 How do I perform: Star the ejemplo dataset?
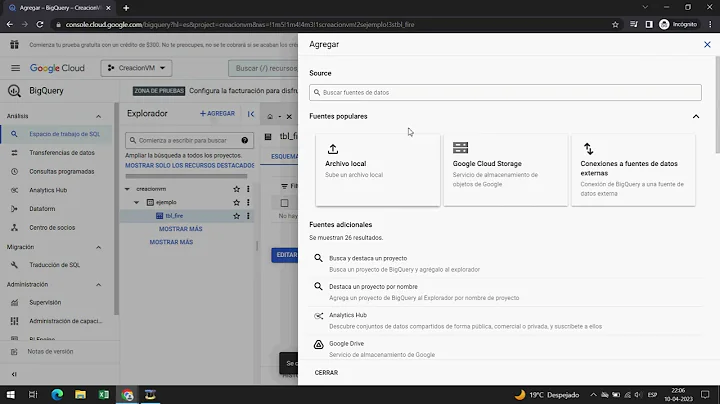tap(236, 202)
